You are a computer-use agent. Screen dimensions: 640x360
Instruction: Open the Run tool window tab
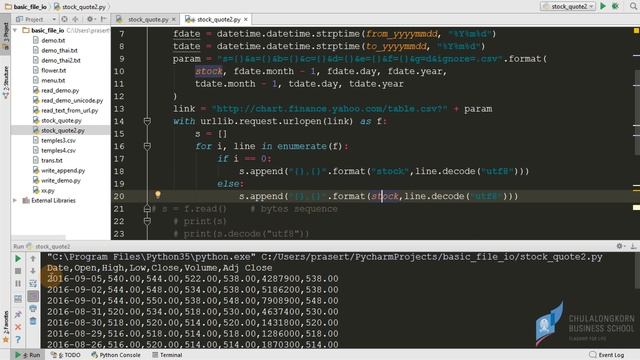coord(28,355)
